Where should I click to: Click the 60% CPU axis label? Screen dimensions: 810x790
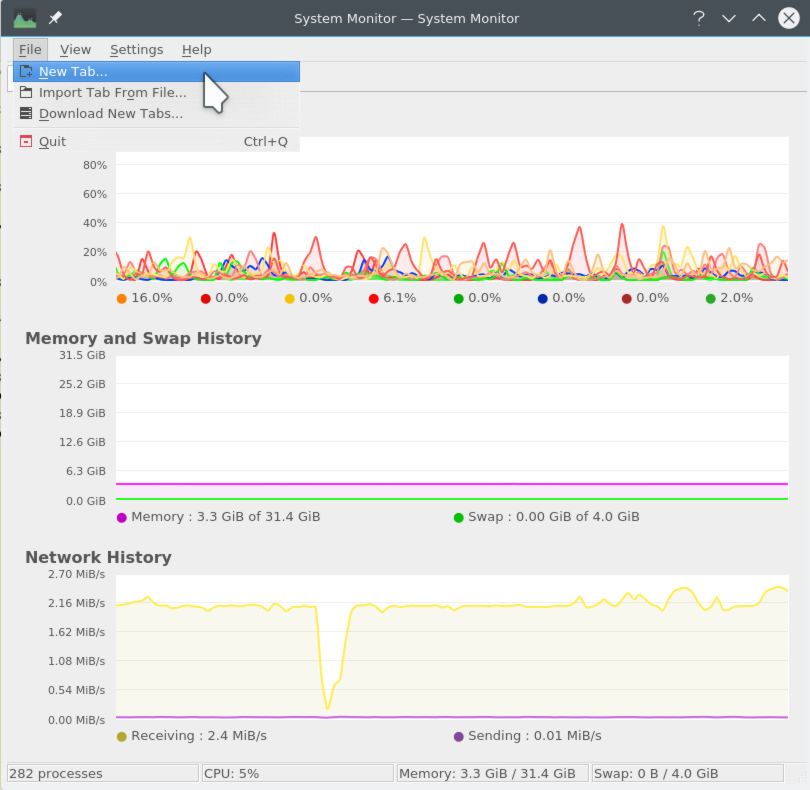[95, 194]
